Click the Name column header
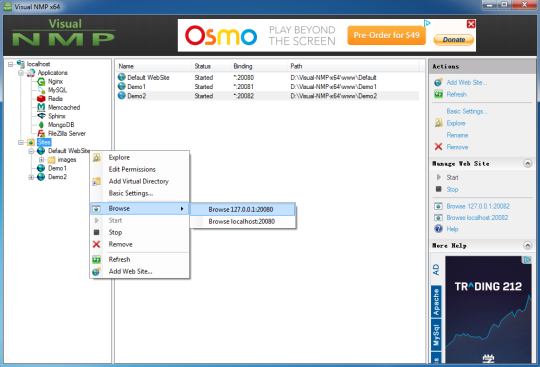This screenshot has width=540, height=367. tap(154, 66)
